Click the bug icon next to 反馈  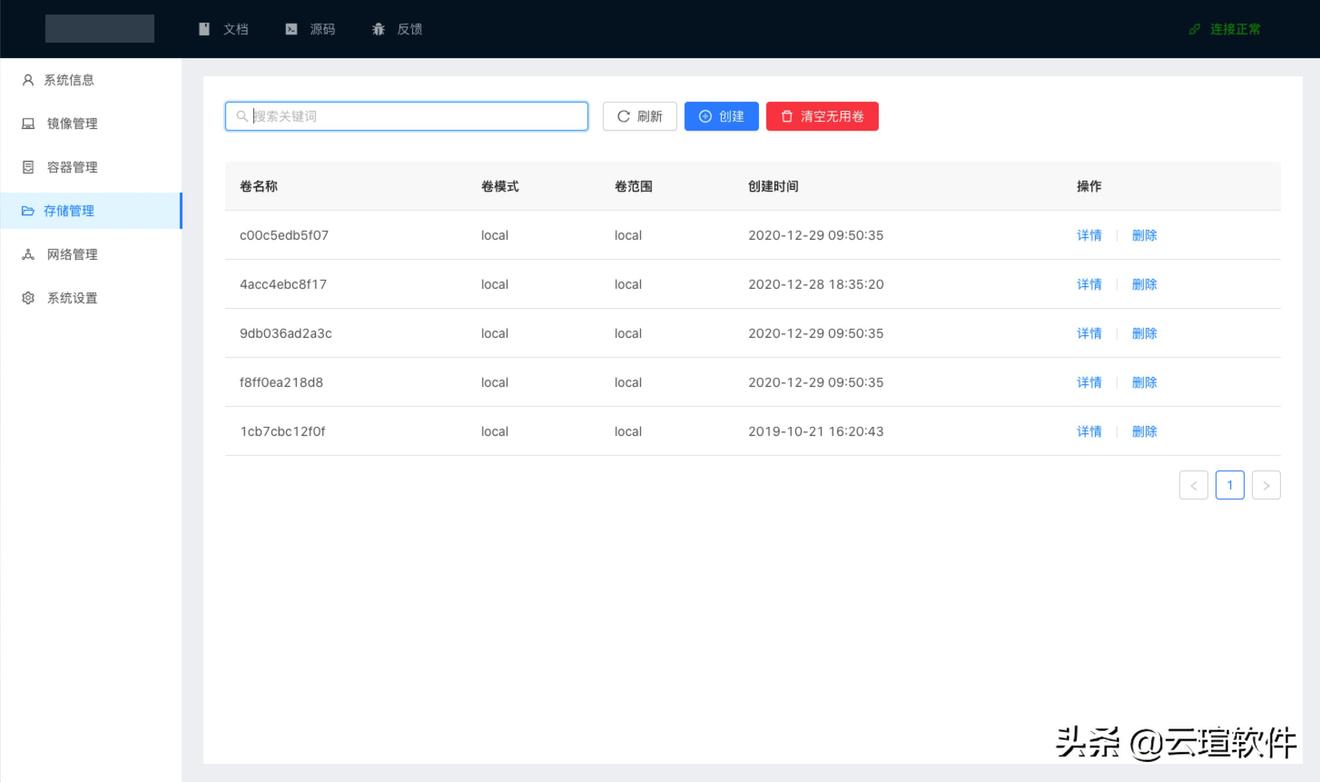[x=378, y=29]
